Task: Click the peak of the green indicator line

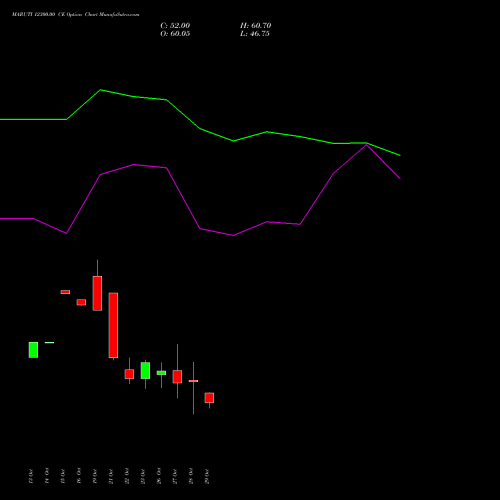Action: pyautogui.click(x=101, y=90)
